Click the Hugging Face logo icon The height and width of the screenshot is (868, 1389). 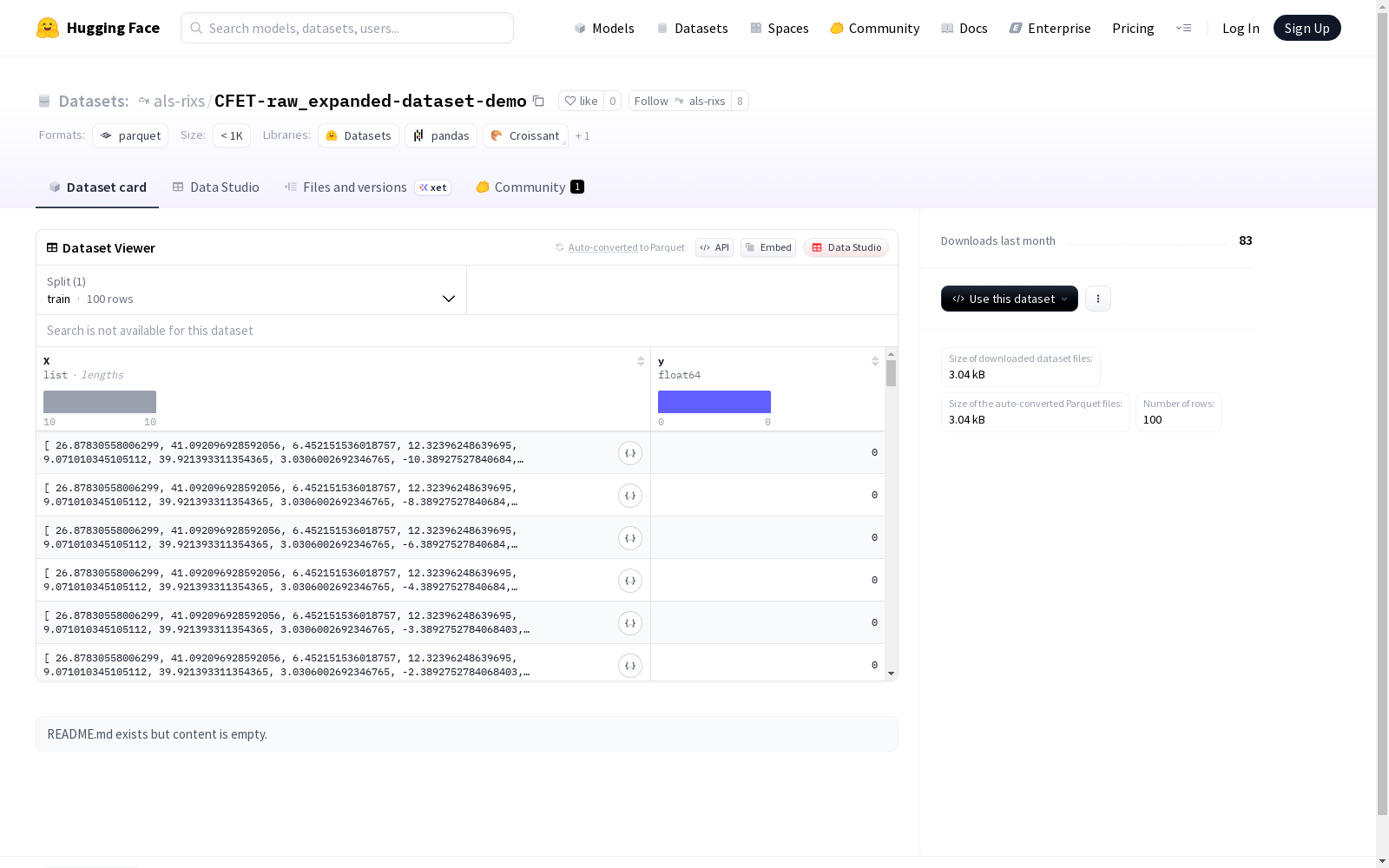click(x=48, y=28)
